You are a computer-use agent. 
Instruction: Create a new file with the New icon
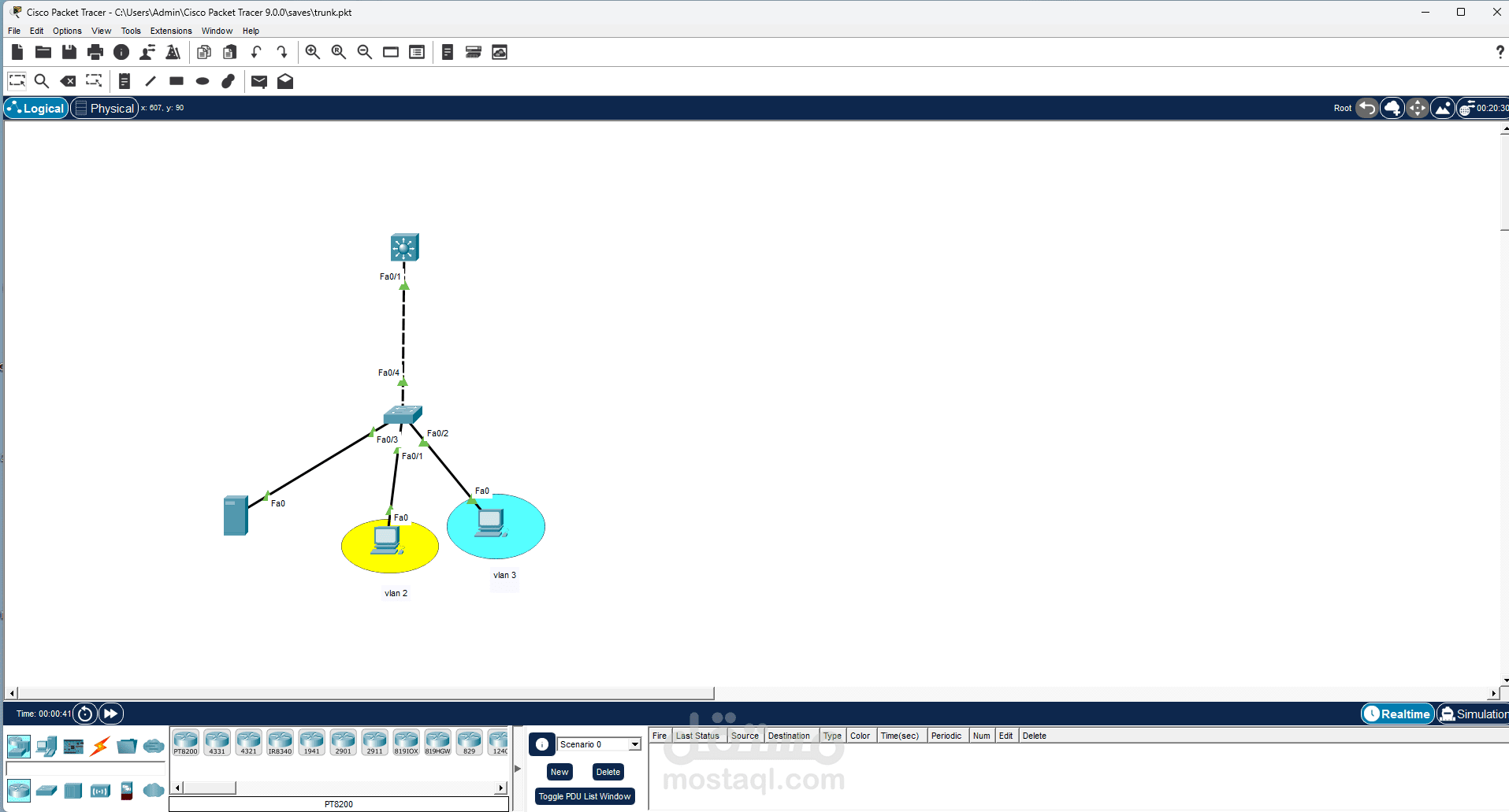17,52
